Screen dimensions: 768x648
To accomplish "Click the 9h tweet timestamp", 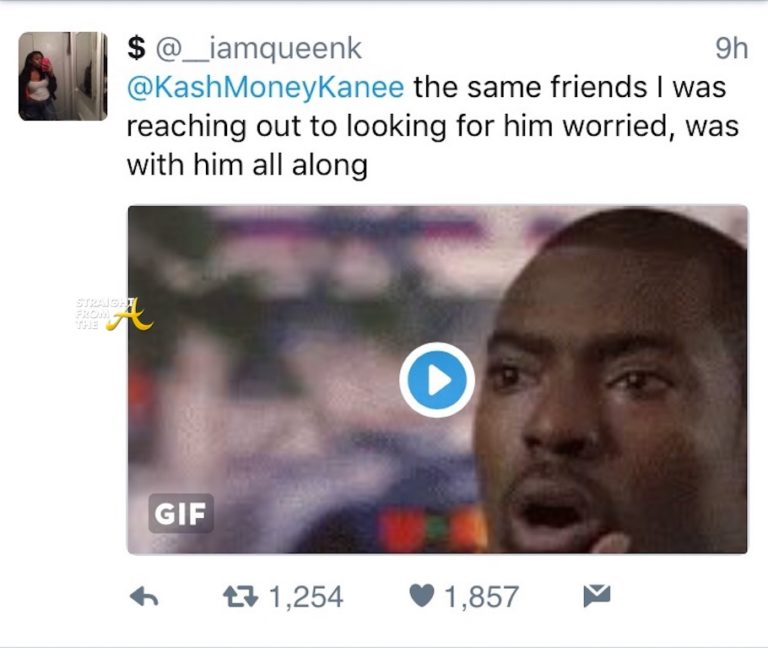I will coord(731,48).
